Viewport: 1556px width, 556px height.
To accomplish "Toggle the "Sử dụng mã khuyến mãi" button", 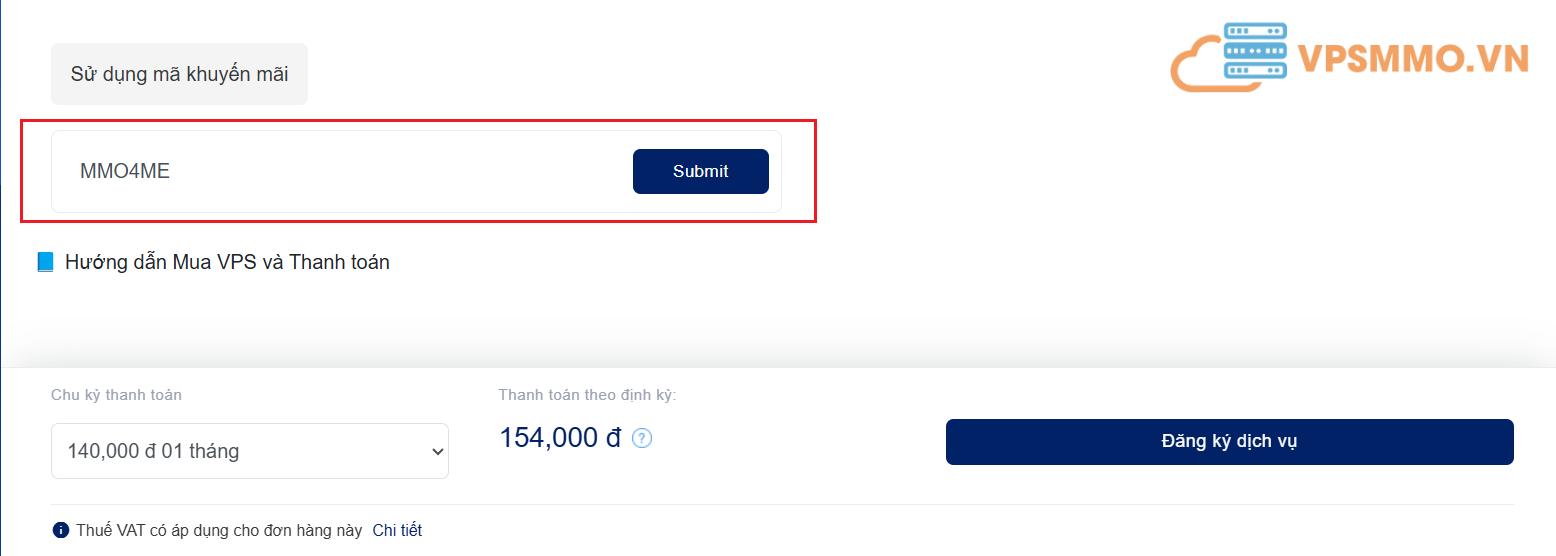I will pyautogui.click(x=179, y=74).
